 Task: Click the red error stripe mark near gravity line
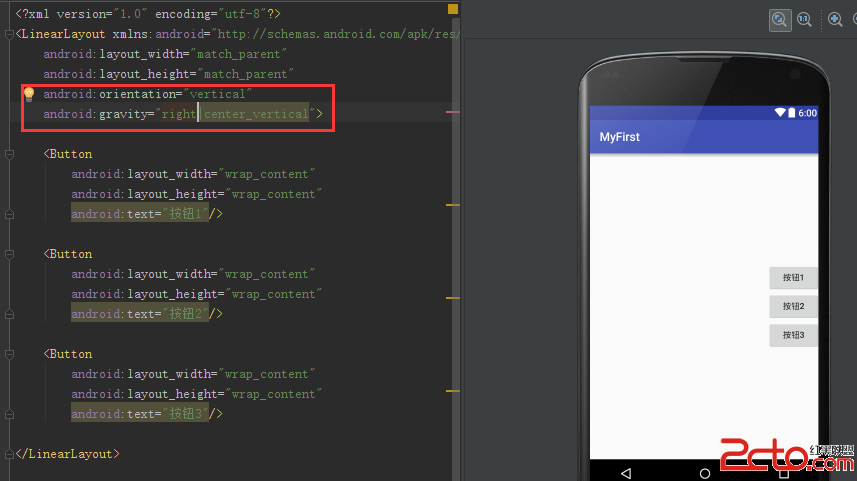453,112
